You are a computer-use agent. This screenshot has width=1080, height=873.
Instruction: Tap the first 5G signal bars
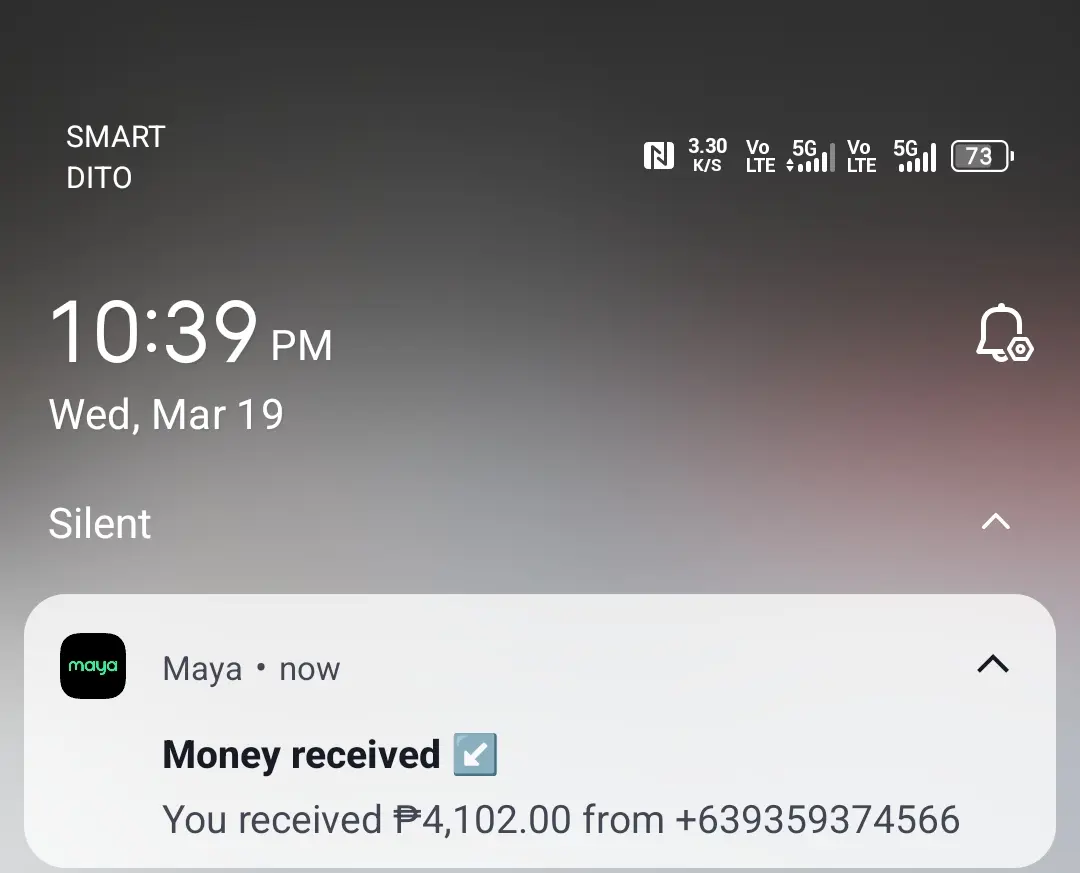tap(811, 156)
